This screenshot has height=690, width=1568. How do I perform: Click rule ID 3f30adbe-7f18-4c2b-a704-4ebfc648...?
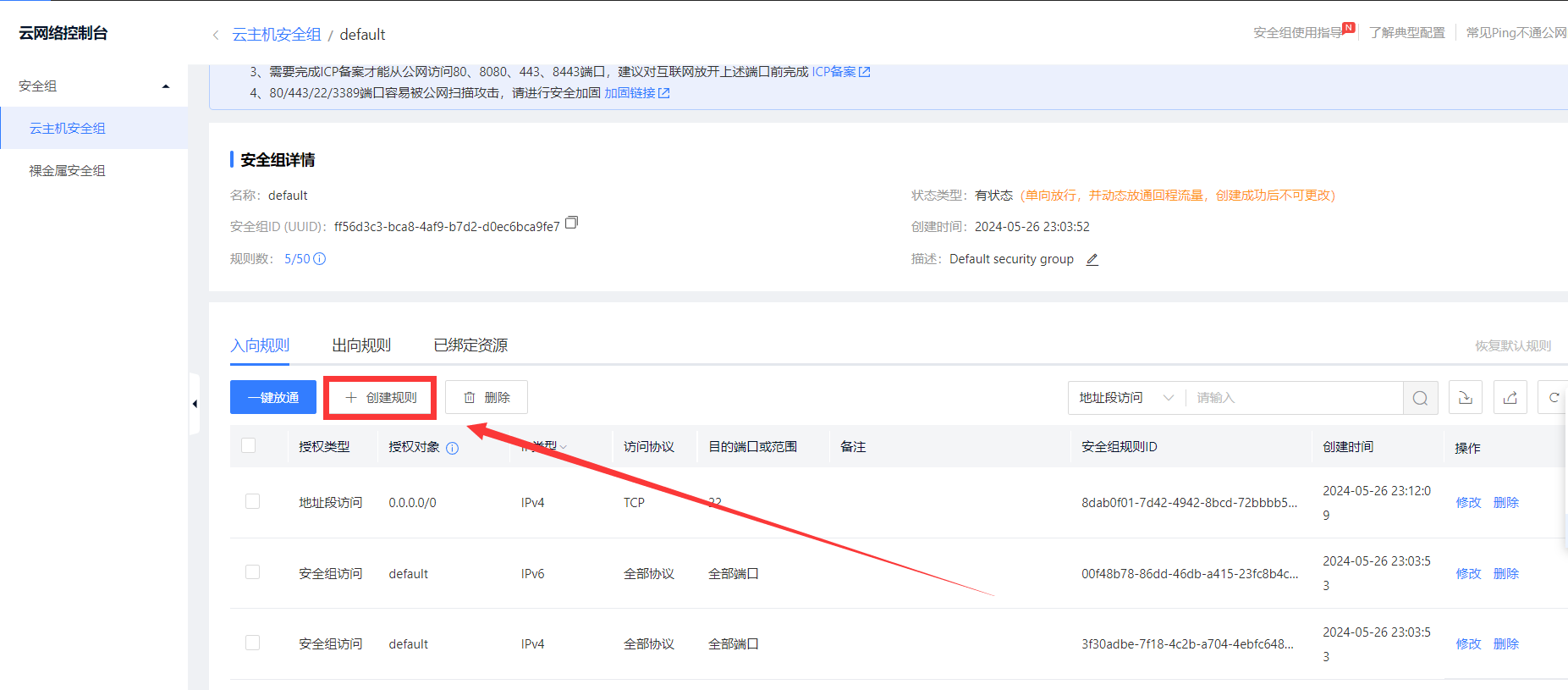(x=1187, y=644)
